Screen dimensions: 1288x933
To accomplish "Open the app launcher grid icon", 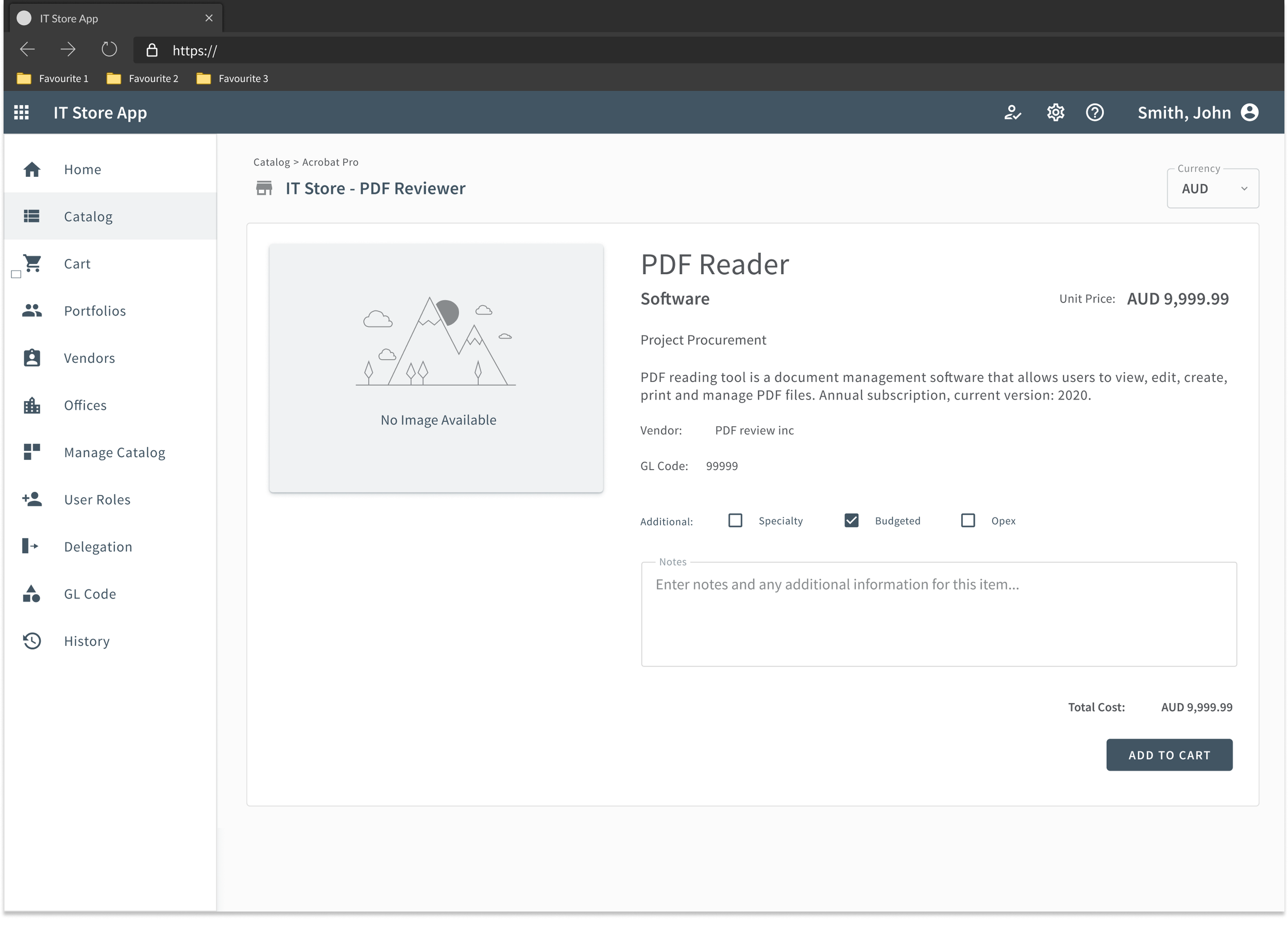I will point(22,112).
